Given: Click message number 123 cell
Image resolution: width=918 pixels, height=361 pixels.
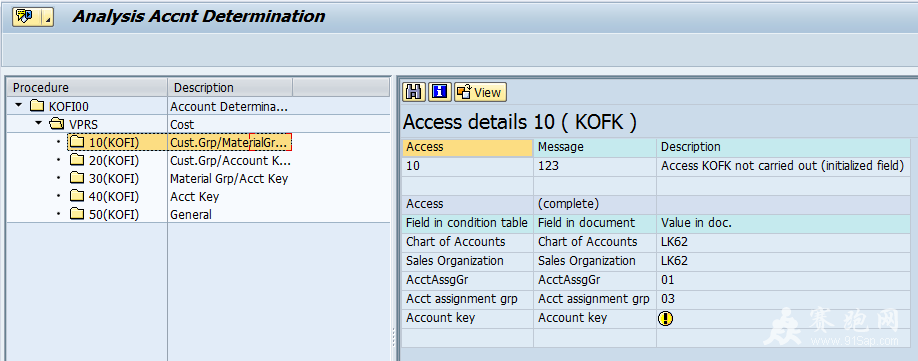Looking at the screenshot, I should coord(595,166).
